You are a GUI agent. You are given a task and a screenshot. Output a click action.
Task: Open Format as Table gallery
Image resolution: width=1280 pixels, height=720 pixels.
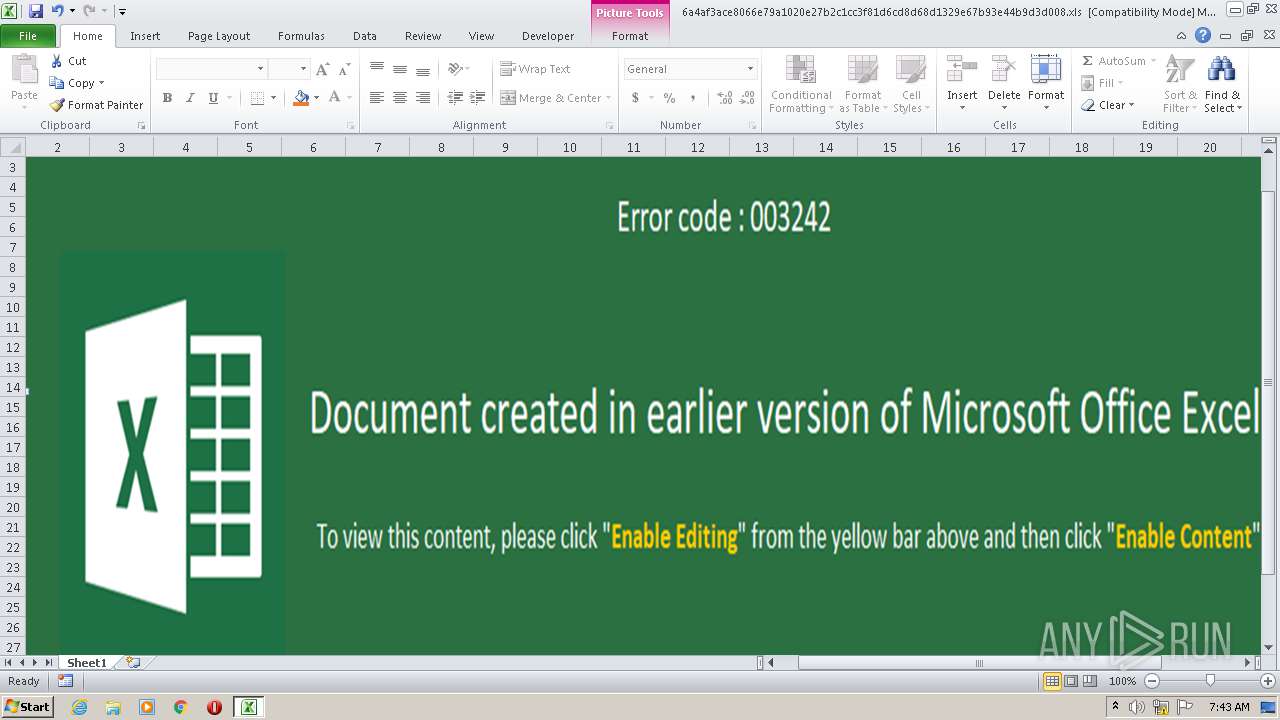[x=862, y=84]
